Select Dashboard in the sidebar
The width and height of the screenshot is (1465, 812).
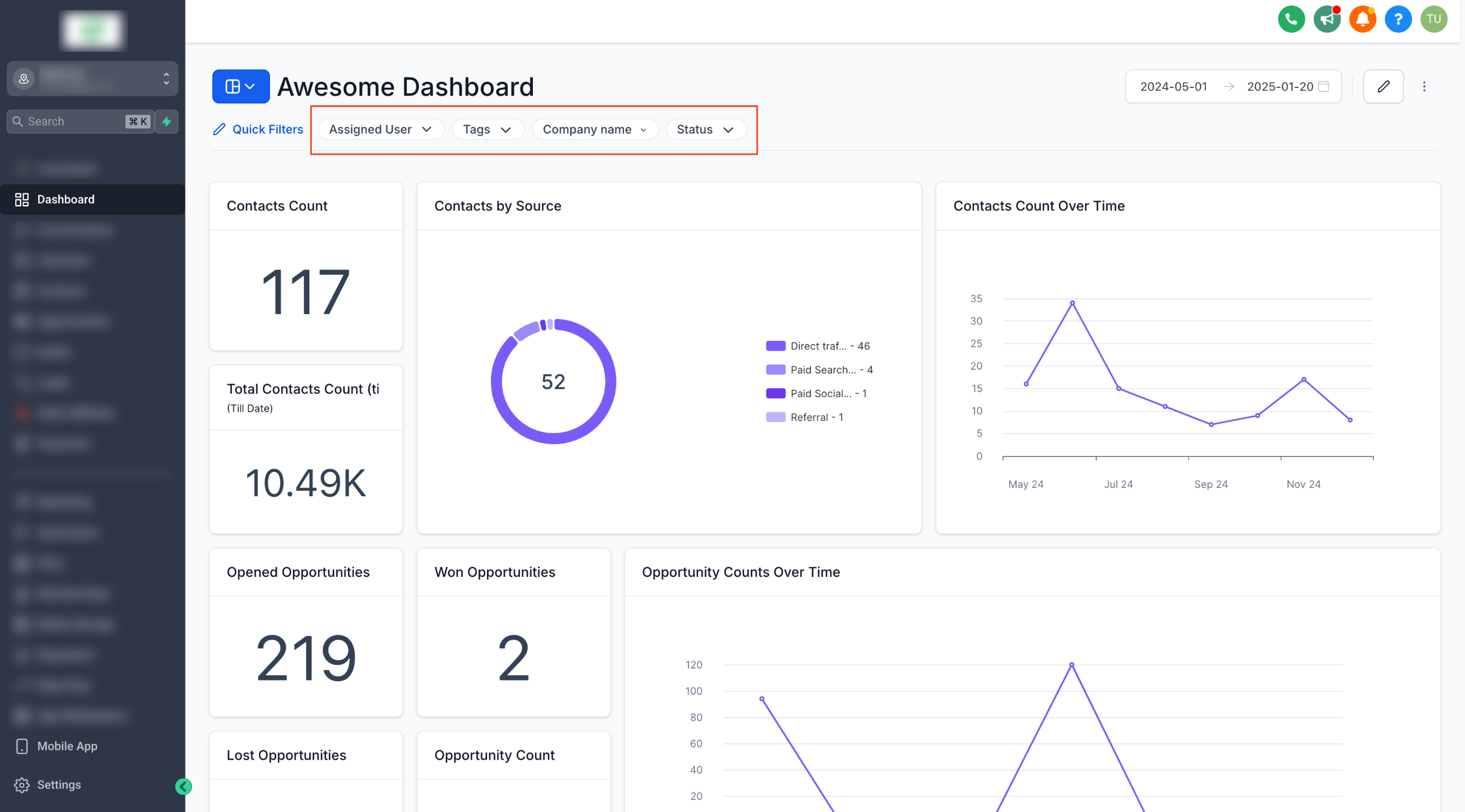[65, 200]
